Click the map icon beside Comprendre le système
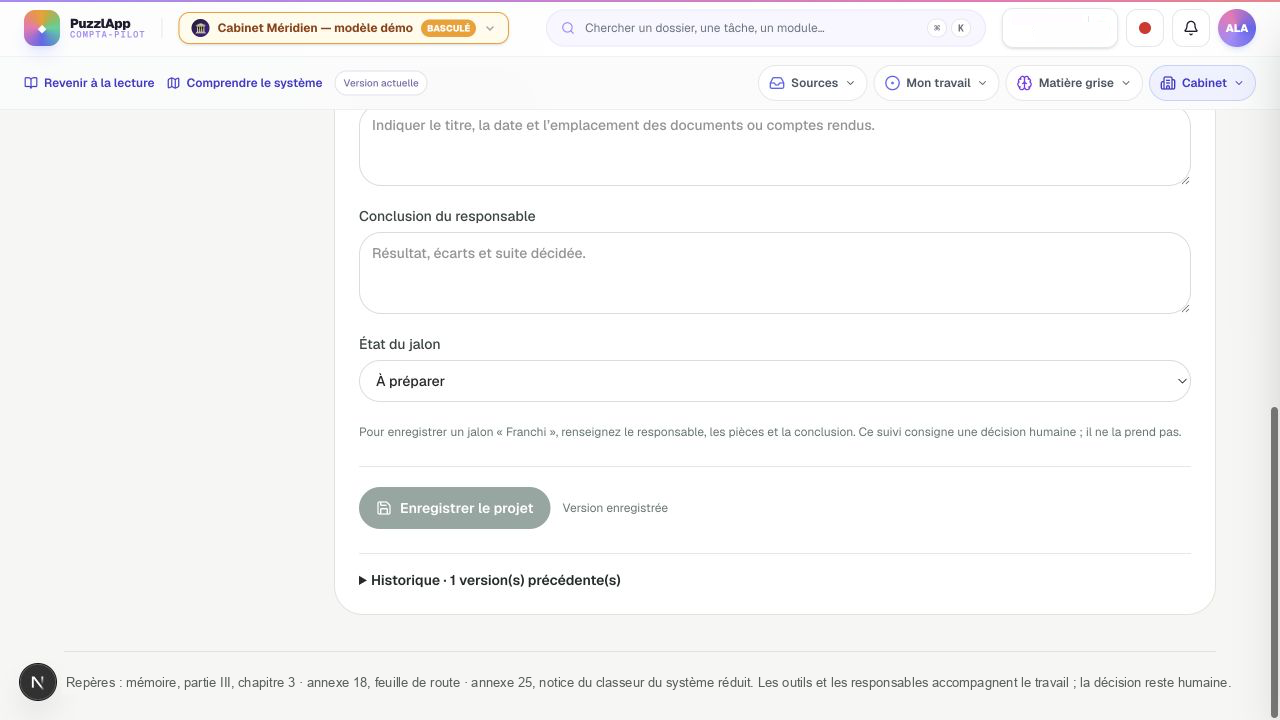Screen dimensions: 1280x720 point(174,83)
